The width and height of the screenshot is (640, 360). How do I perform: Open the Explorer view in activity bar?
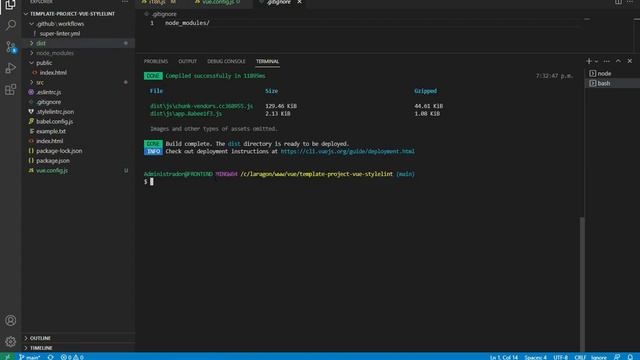[x=11, y=5]
